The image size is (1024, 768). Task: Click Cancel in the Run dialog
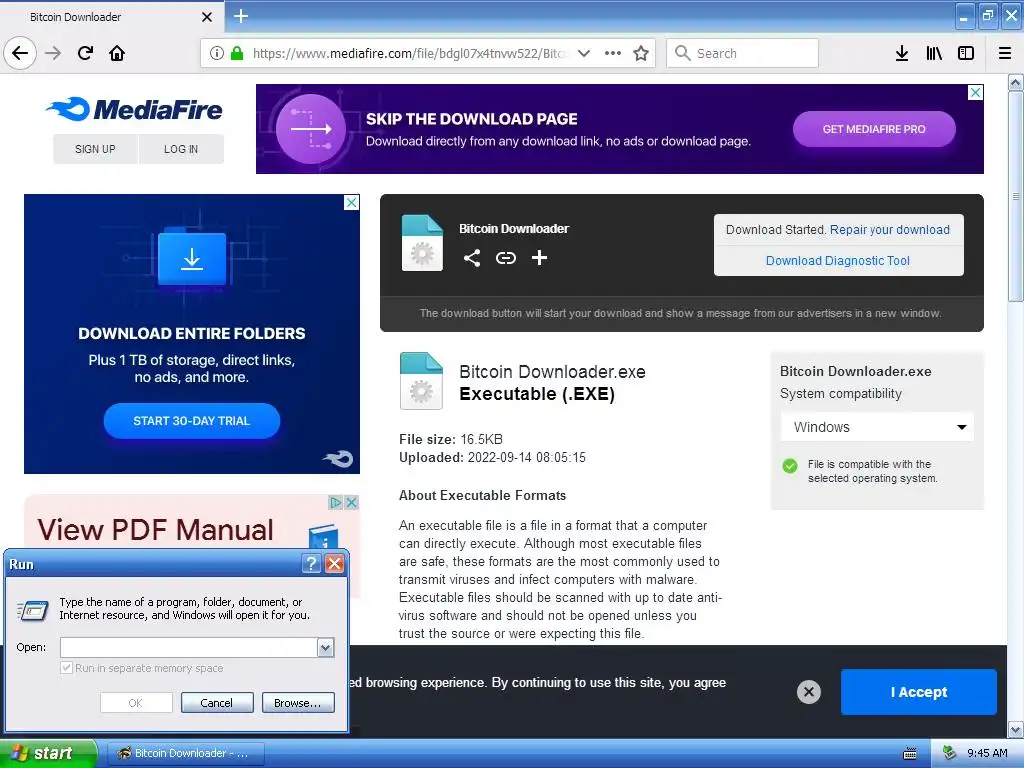point(217,703)
